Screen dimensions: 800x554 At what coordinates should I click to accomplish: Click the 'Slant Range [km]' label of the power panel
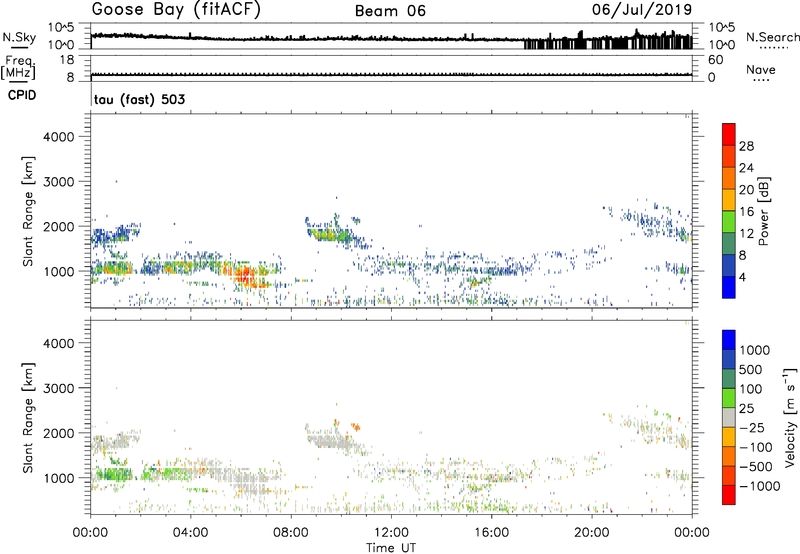pos(28,211)
